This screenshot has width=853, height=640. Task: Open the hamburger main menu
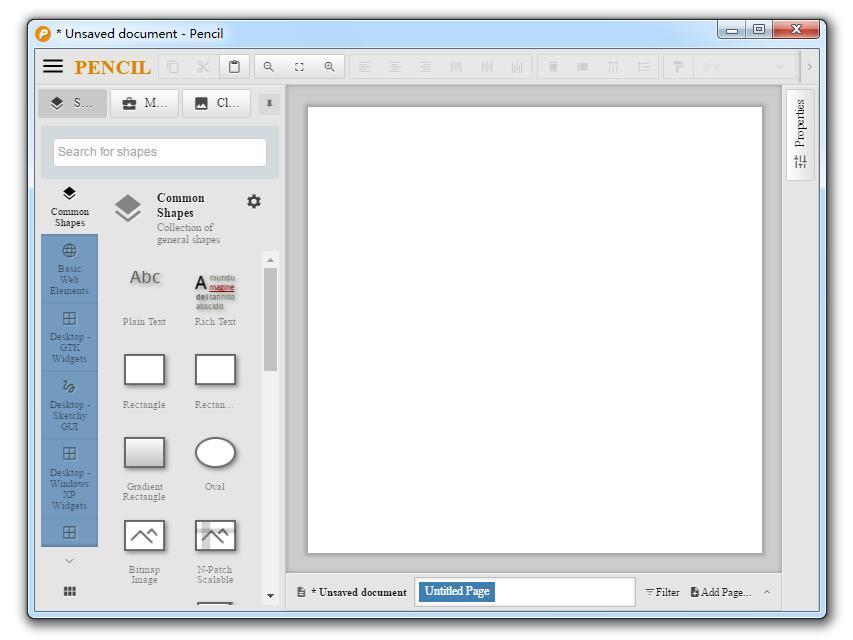tap(53, 66)
